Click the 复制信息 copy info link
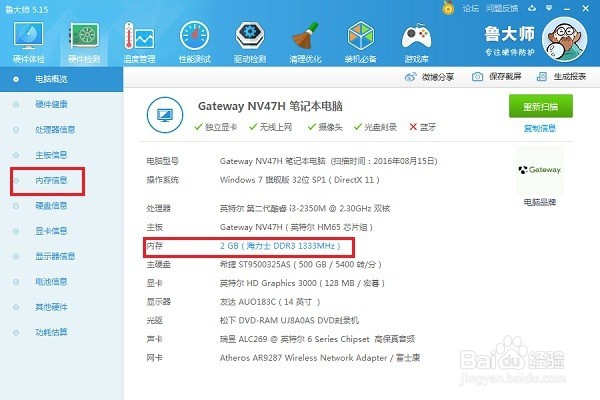This screenshot has height=400, width=600. point(540,128)
